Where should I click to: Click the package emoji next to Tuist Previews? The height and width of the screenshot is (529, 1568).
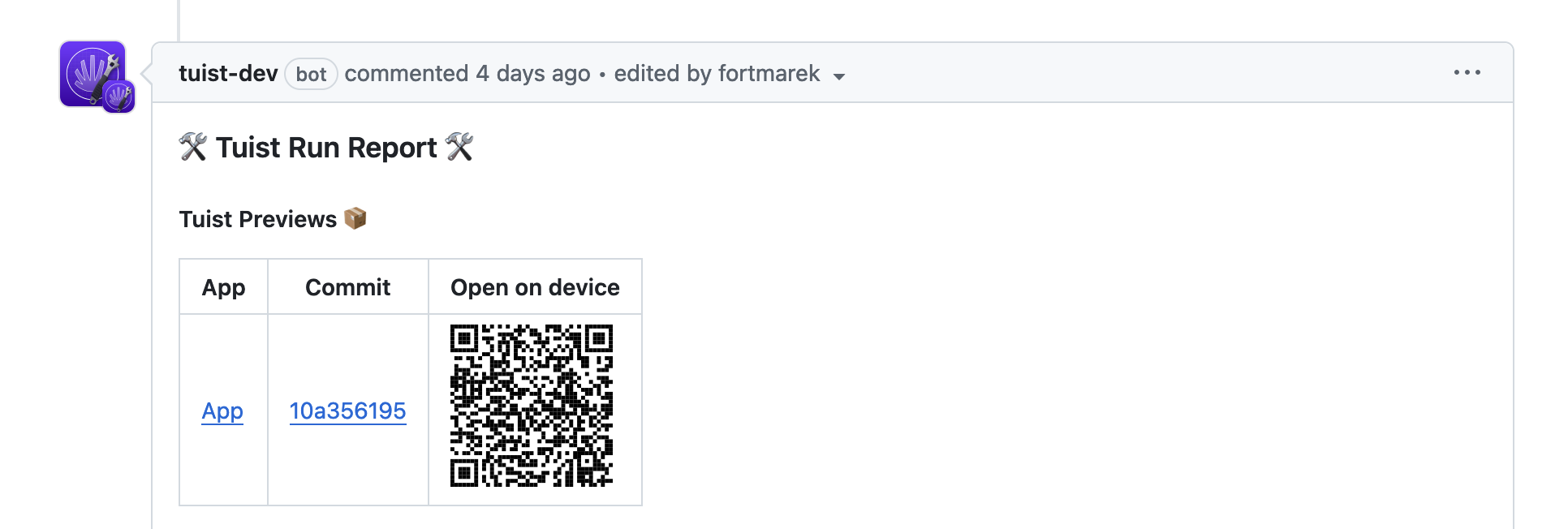click(355, 217)
